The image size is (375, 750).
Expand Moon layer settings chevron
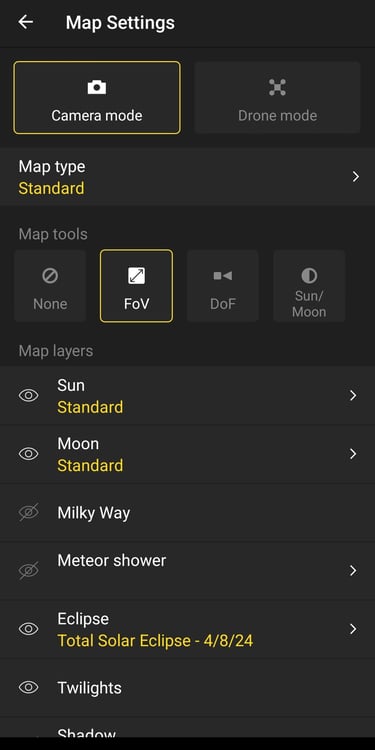[x=353, y=454]
